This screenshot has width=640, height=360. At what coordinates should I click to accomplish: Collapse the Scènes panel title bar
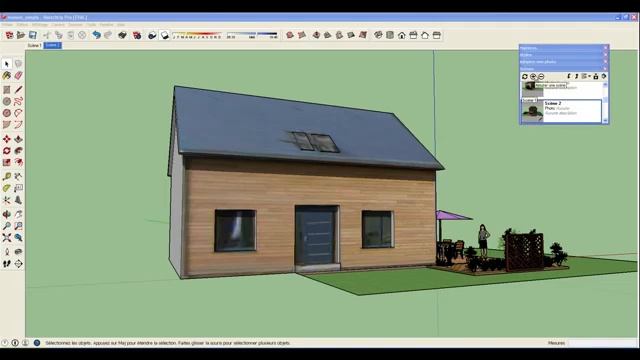(561, 69)
